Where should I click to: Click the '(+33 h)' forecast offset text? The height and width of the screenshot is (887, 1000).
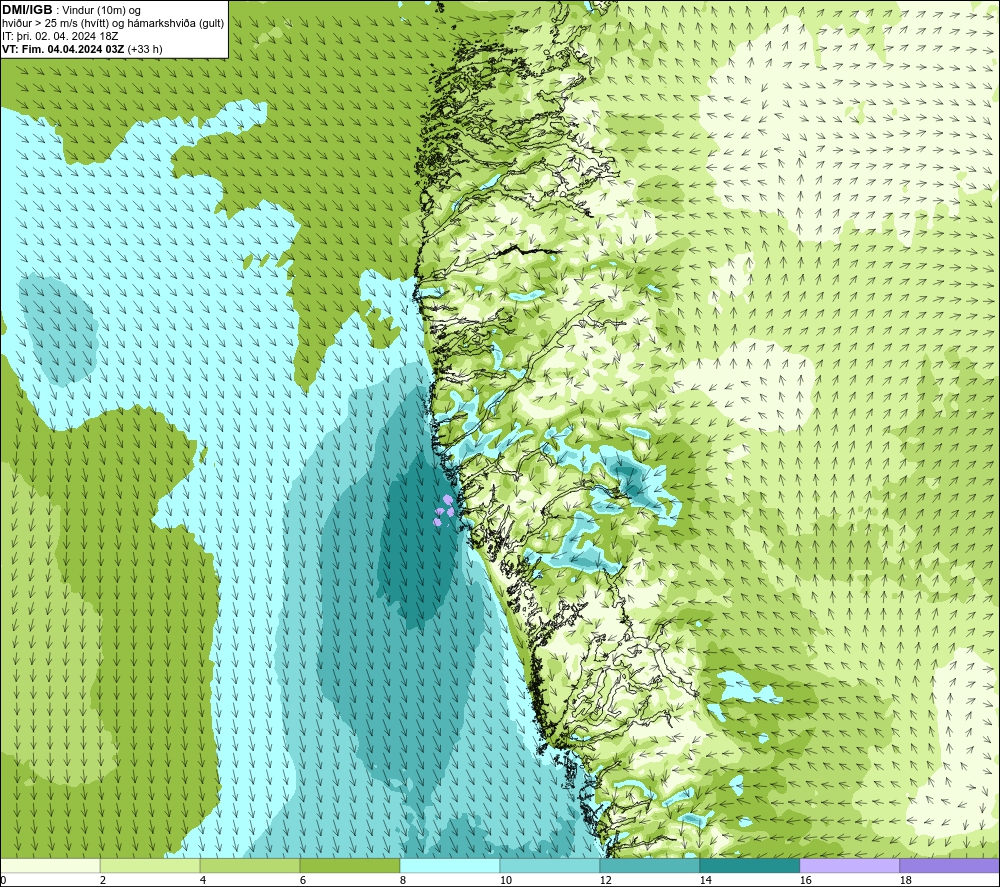click(x=145, y=49)
